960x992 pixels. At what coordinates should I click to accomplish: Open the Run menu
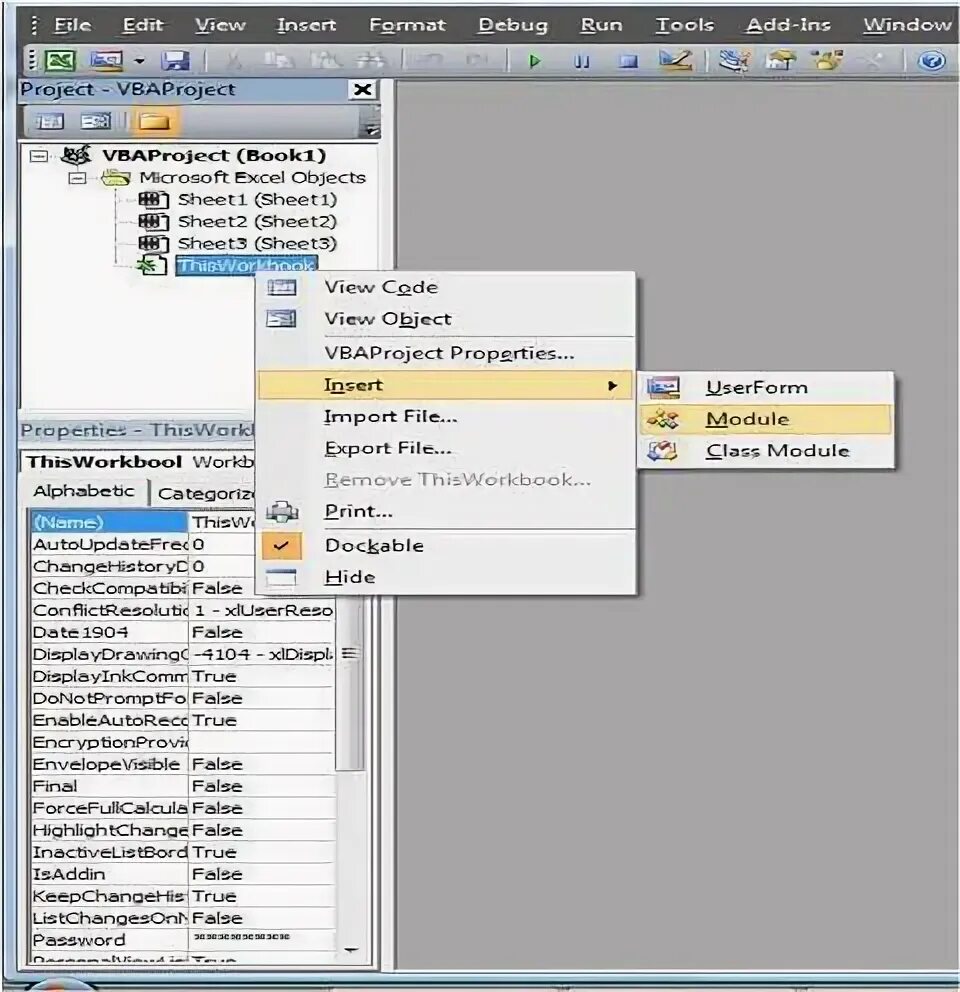[x=601, y=25]
